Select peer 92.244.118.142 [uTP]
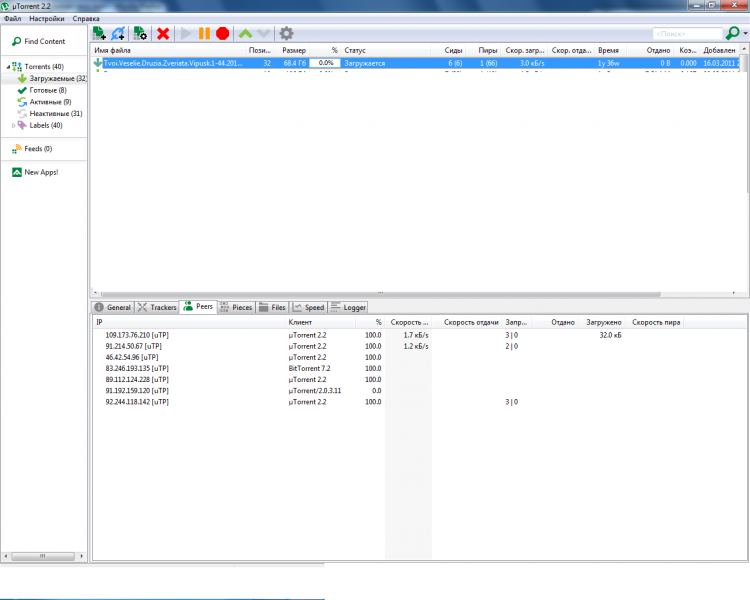The height and width of the screenshot is (600, 750). click(137, 402)
